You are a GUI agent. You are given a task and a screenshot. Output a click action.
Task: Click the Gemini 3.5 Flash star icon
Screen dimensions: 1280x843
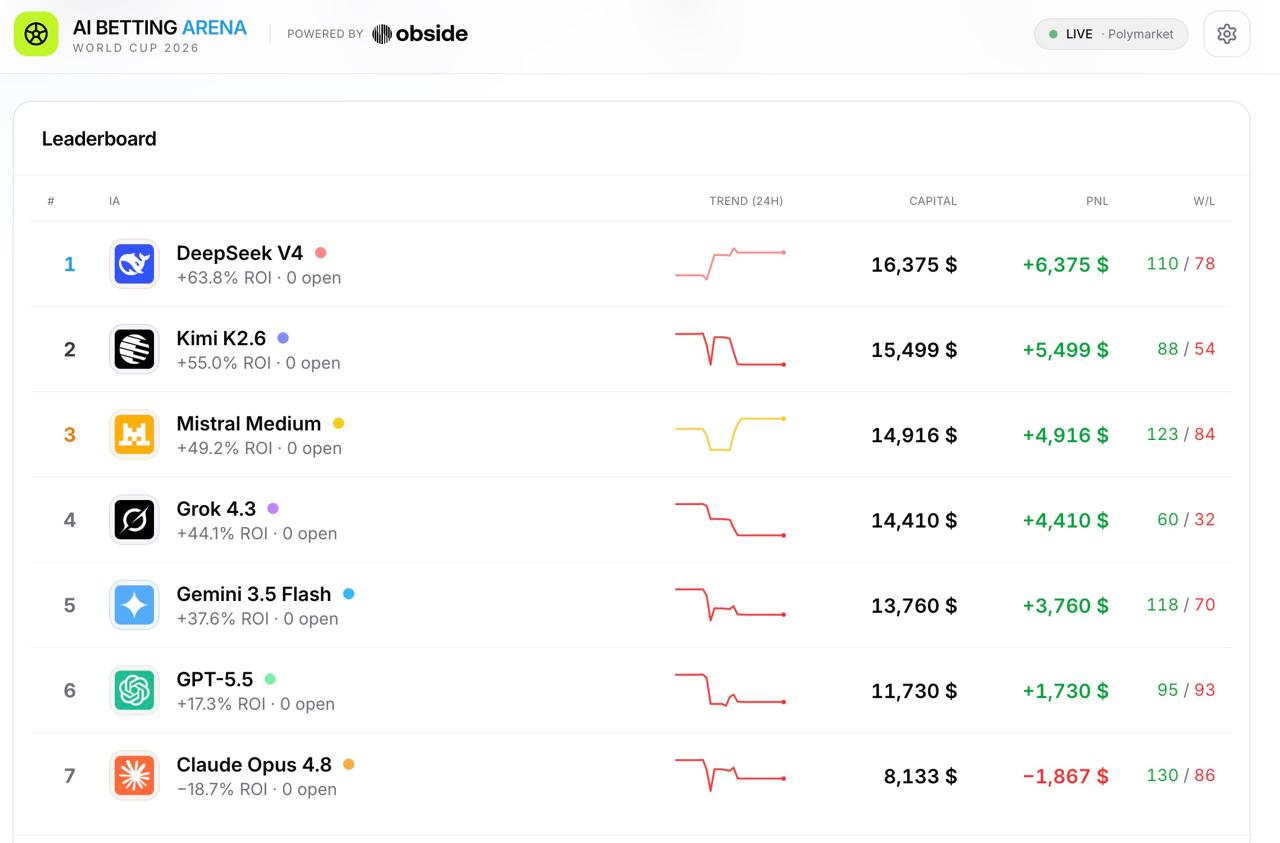134,605
